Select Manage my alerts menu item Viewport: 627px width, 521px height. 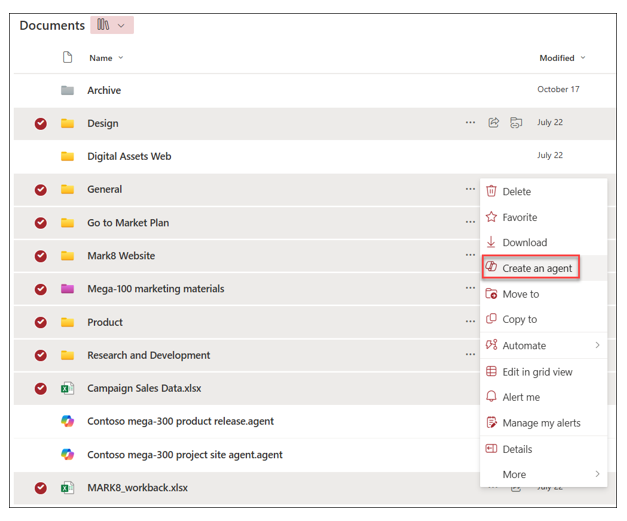543,423
